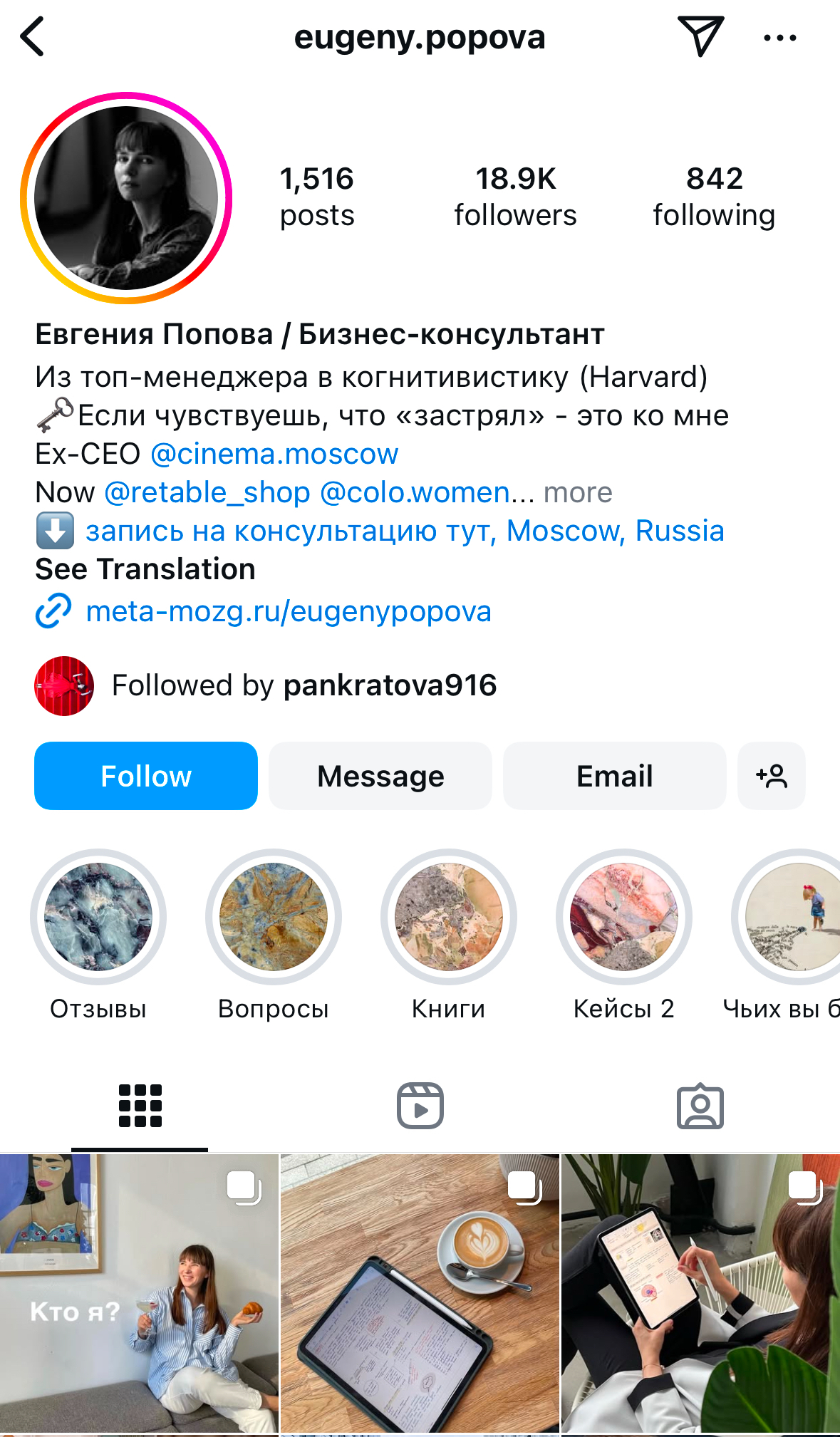Open the Книги story highlight

pyautogui.click(x=449, y=917)
